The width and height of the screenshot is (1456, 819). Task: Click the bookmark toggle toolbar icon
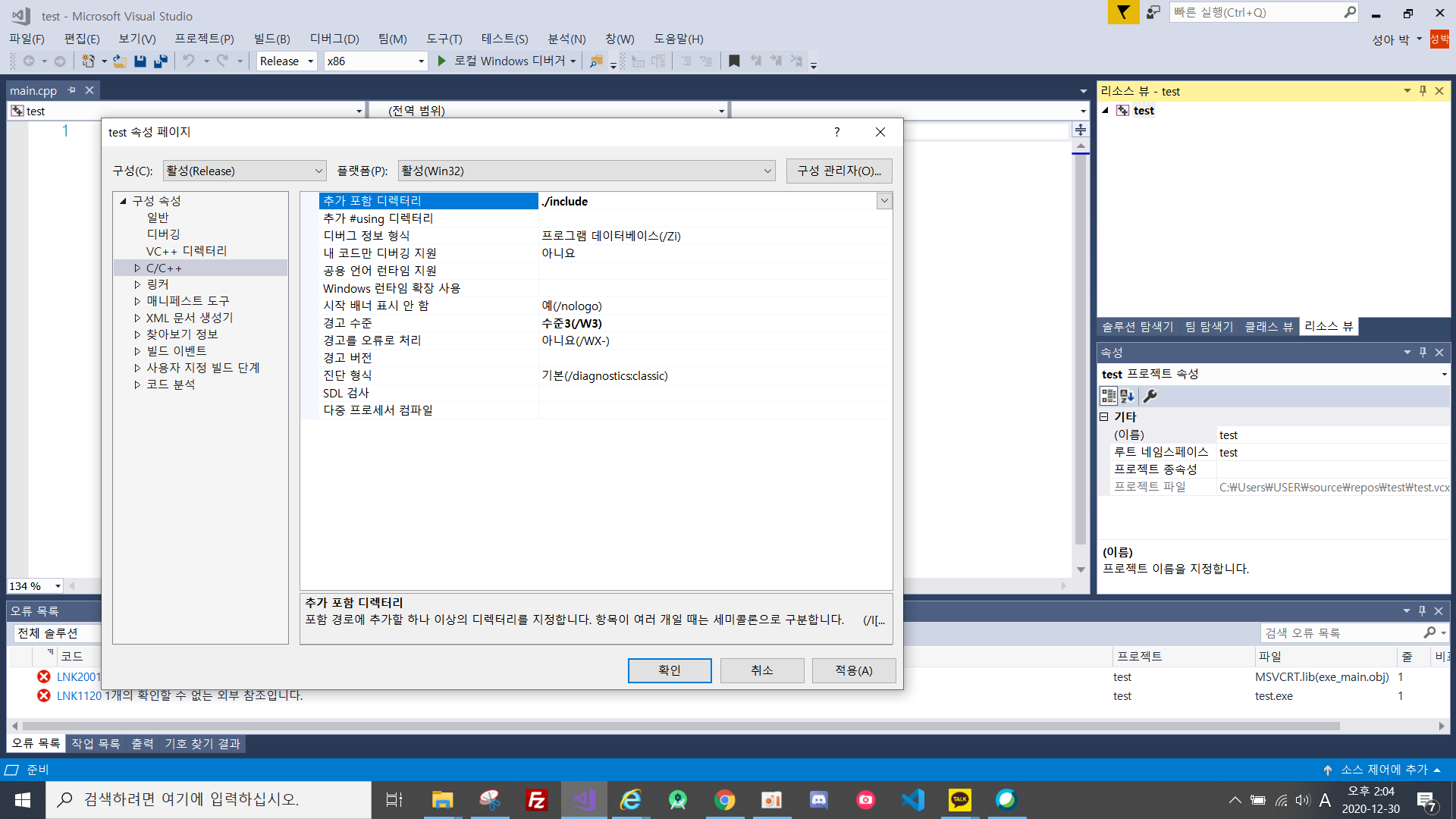click(x=734, y=61)
